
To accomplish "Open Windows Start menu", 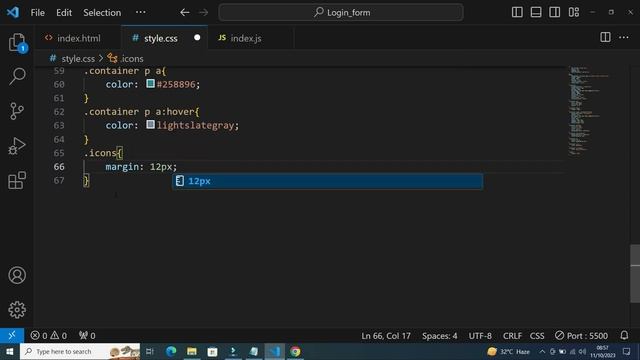I will [x=9, y=351].
